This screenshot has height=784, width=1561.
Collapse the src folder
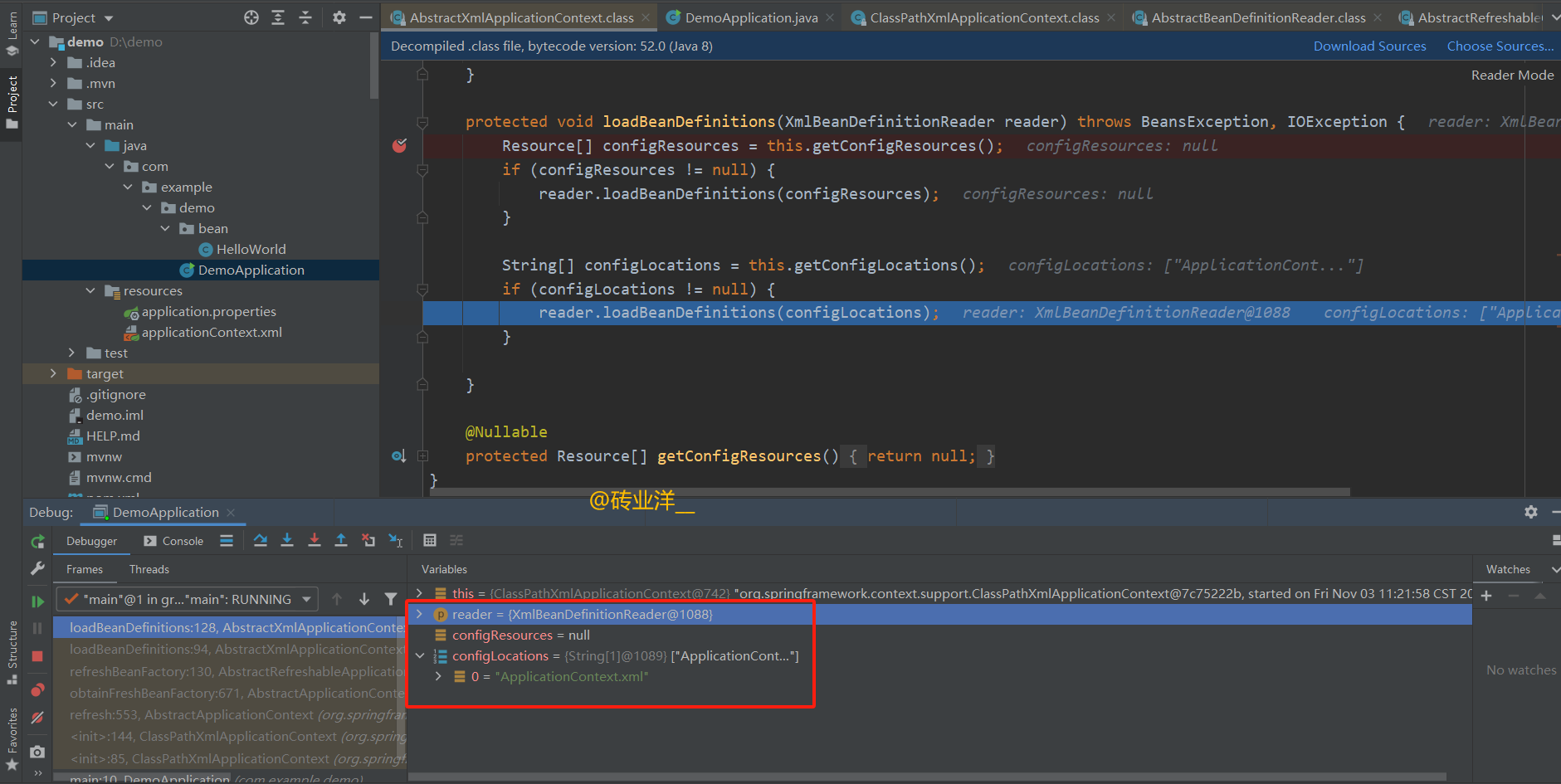point(53,104)
